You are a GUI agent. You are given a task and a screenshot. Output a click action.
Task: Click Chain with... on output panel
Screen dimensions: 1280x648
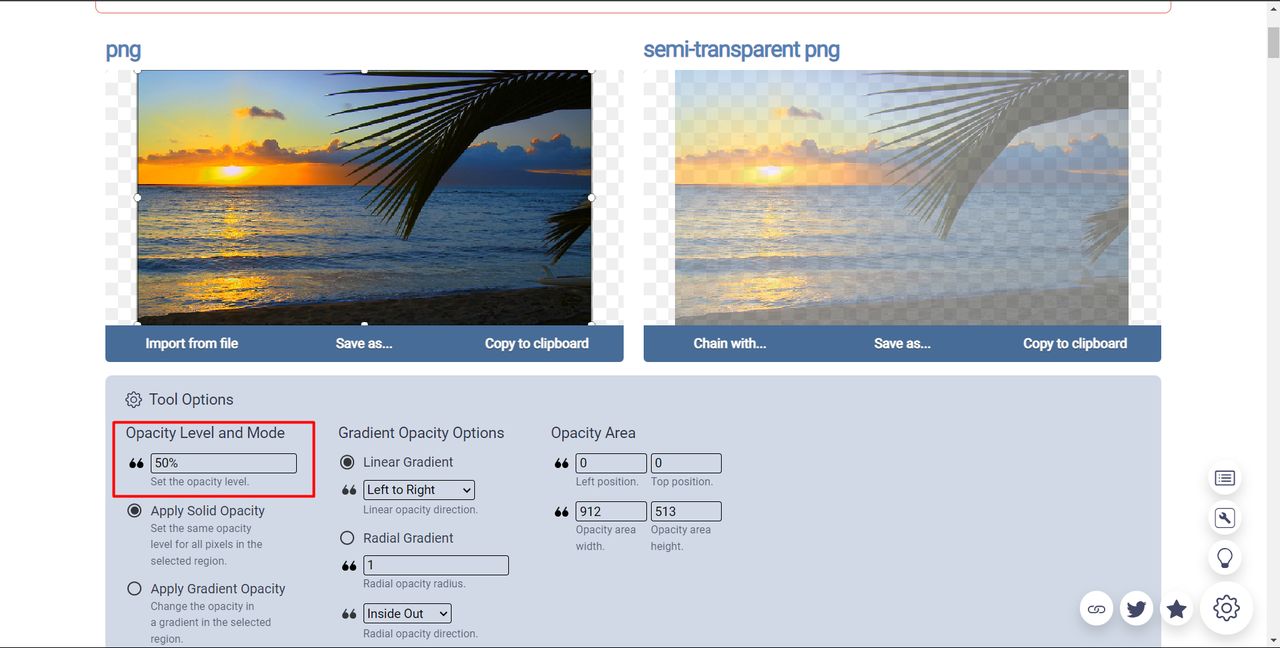pyautogui.click(x=729, y=343)
